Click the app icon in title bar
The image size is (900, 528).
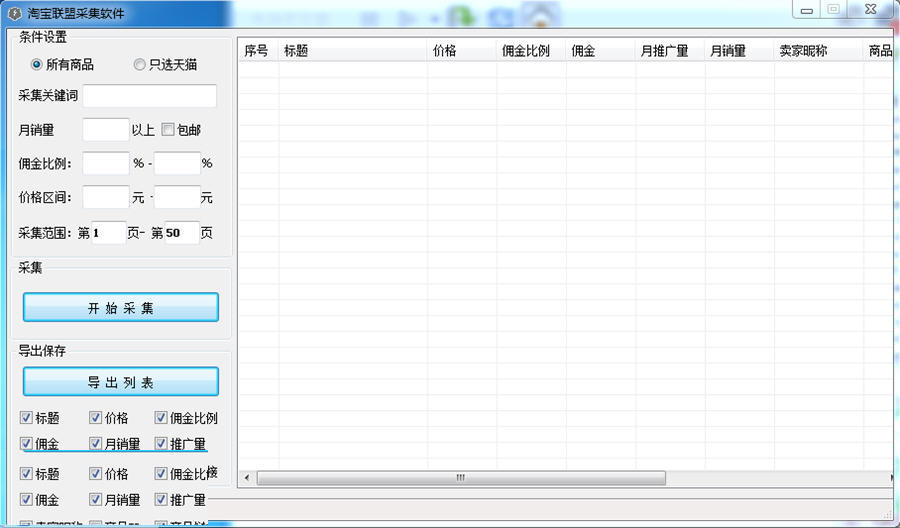[x=15, y=13]
